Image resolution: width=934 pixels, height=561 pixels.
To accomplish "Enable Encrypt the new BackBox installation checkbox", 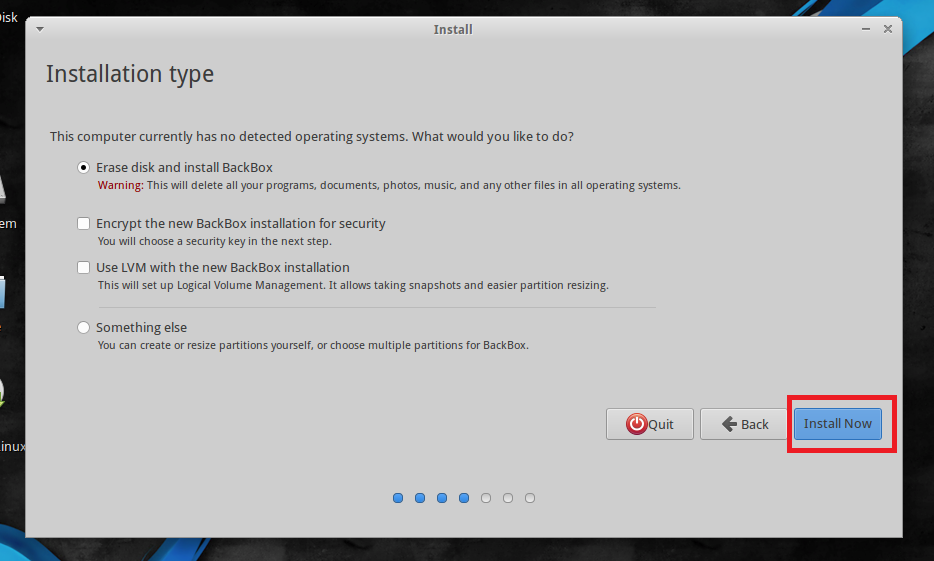I will (83, 223).
